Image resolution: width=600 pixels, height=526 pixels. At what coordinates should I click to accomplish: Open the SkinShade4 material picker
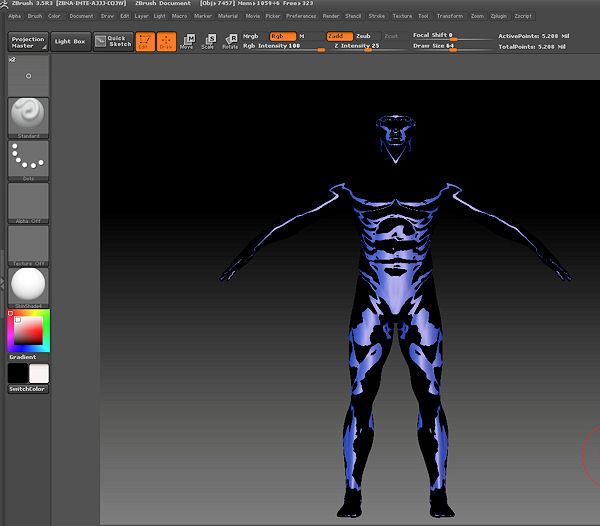tap(28, 288)
